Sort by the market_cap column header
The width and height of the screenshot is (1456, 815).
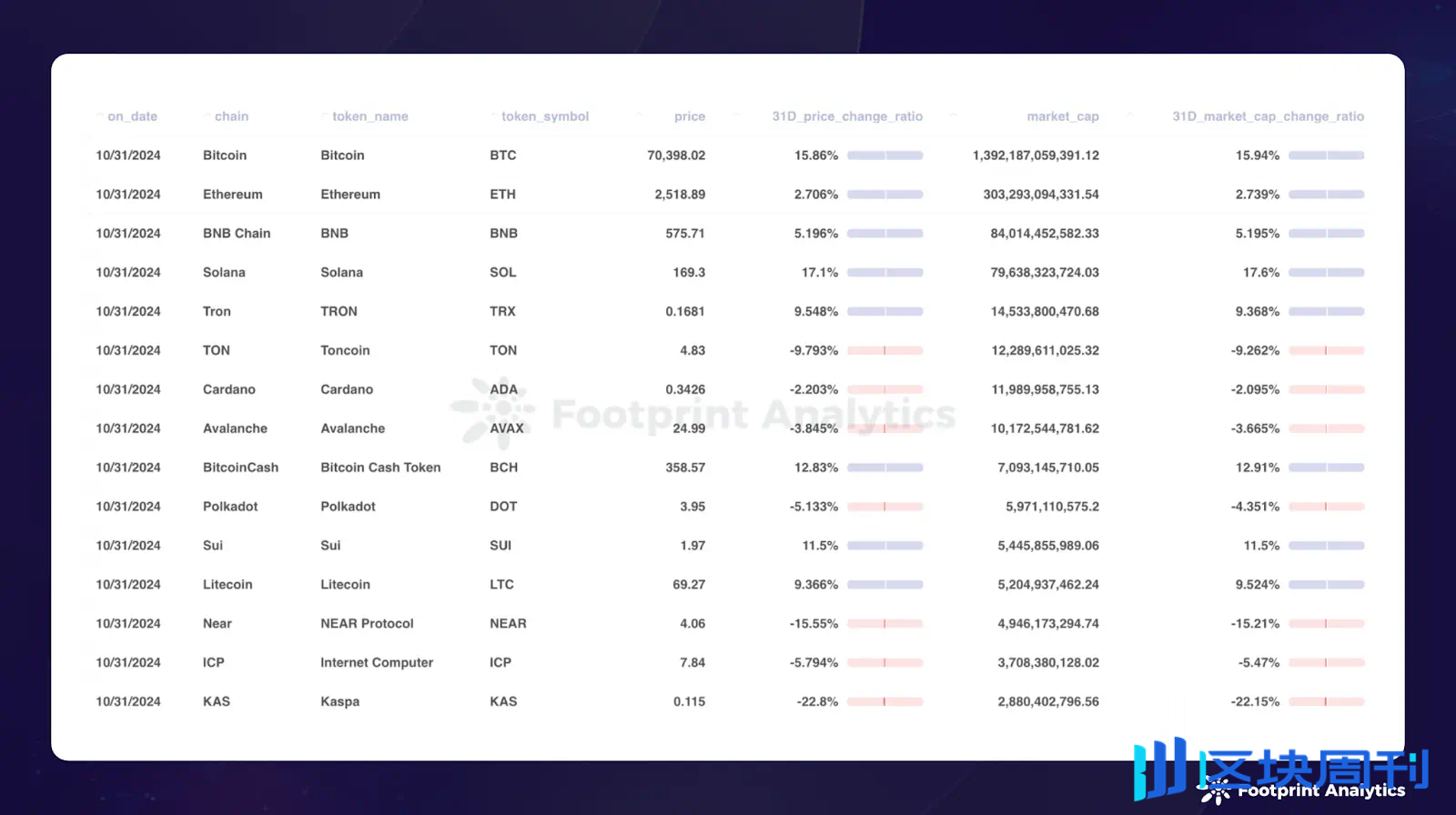1062,116
